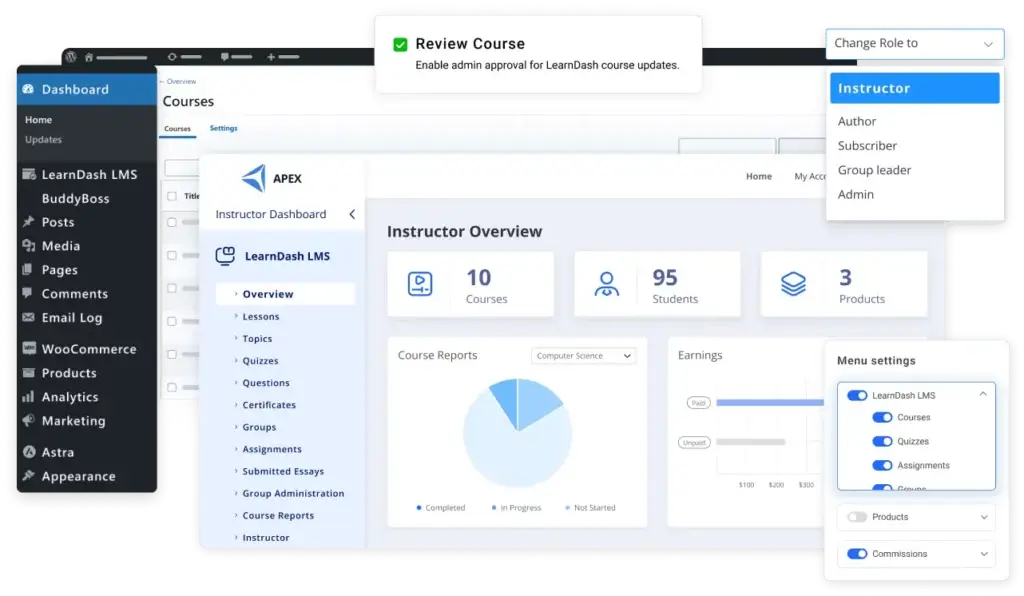The image size is (1024, 596).
Task: Click the LearnDash LMS icon in the WP sidebar
Action: point(28,174)
